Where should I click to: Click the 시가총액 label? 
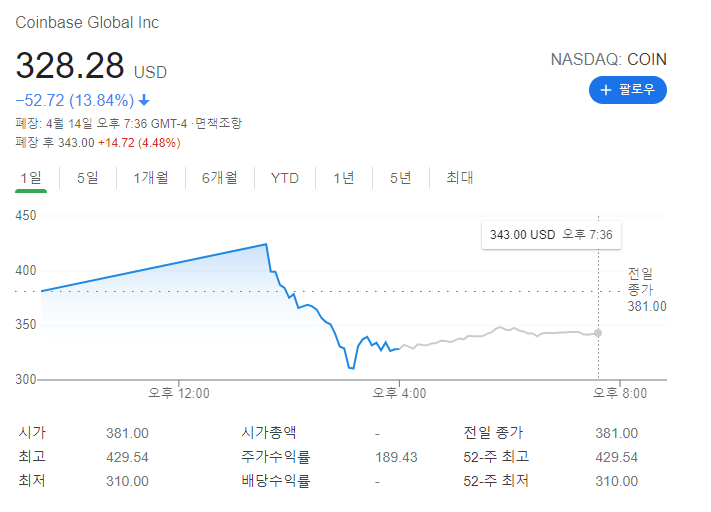268,433
